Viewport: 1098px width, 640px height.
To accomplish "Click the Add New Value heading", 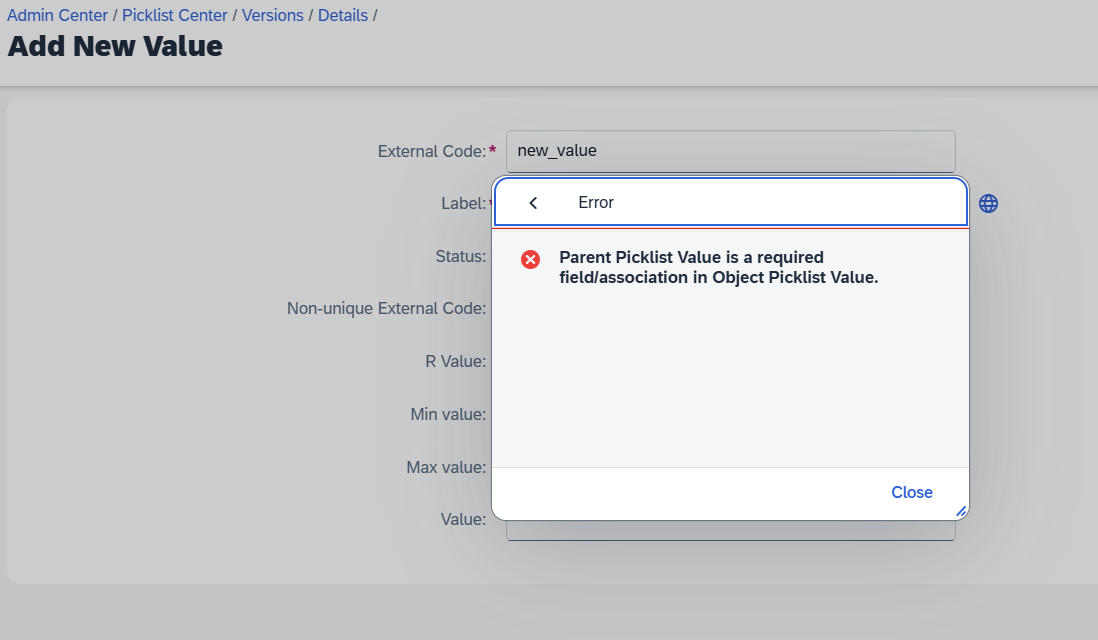I will (x=115, y=46).
